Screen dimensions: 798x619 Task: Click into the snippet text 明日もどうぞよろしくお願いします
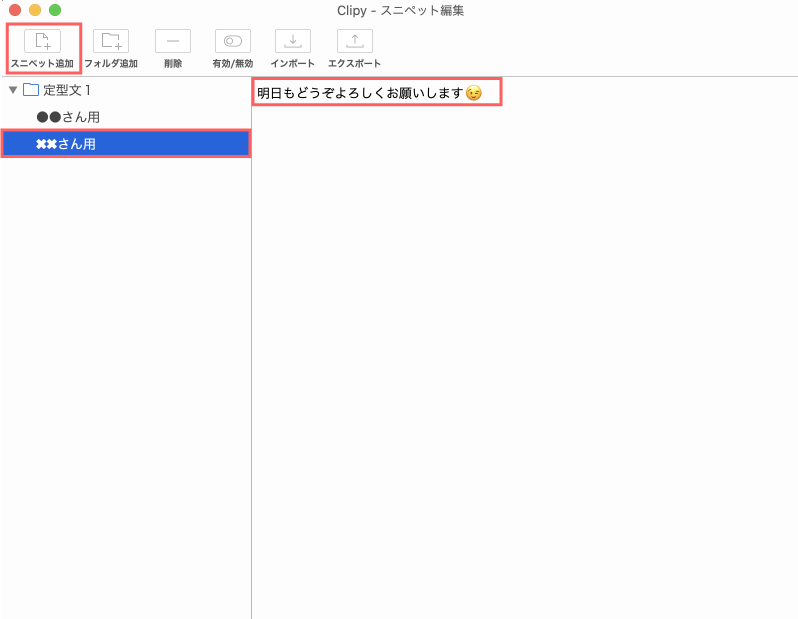click(x=360, y=93)
